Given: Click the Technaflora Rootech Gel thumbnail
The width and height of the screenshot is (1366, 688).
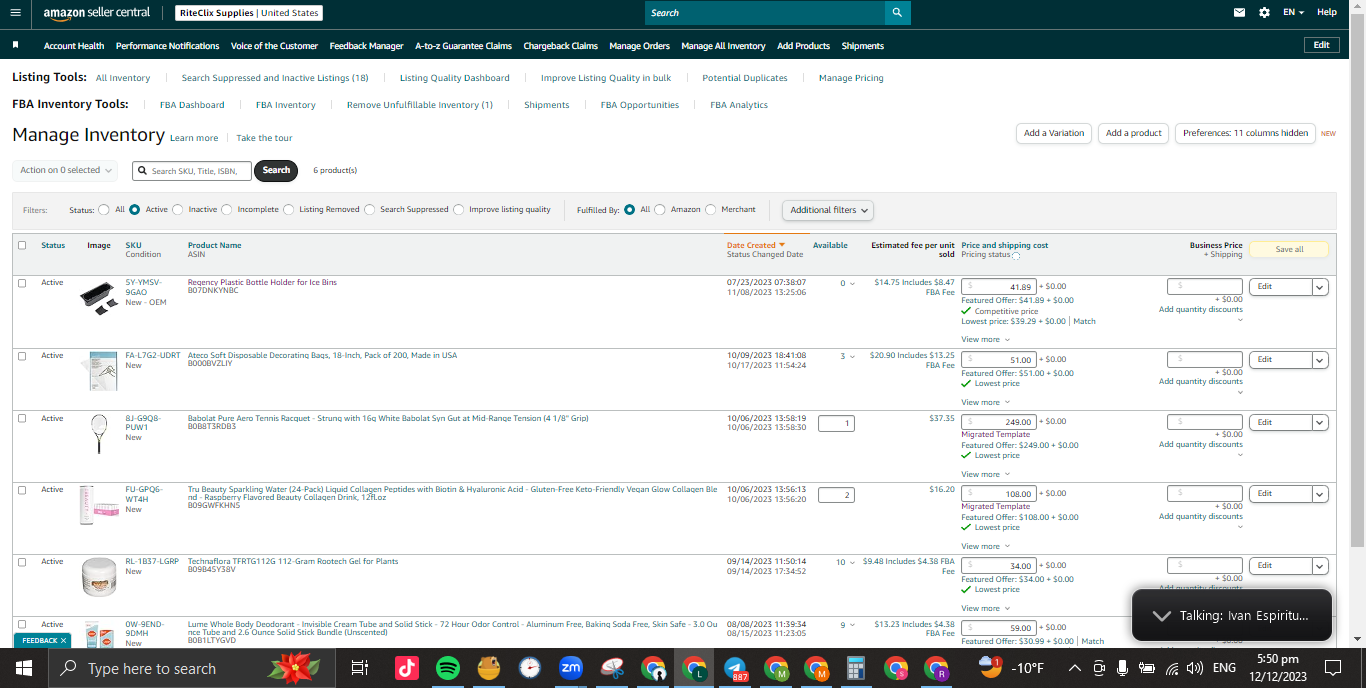Looking at the screenshot, I should (99, 577).
